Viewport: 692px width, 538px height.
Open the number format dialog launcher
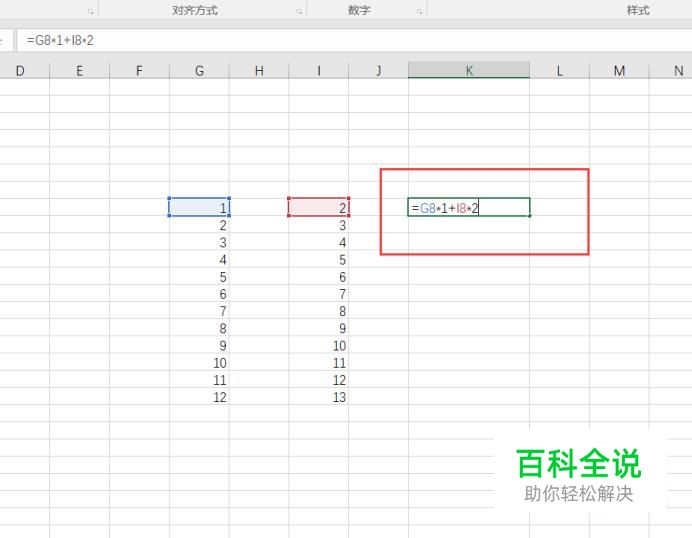[419, 12]
